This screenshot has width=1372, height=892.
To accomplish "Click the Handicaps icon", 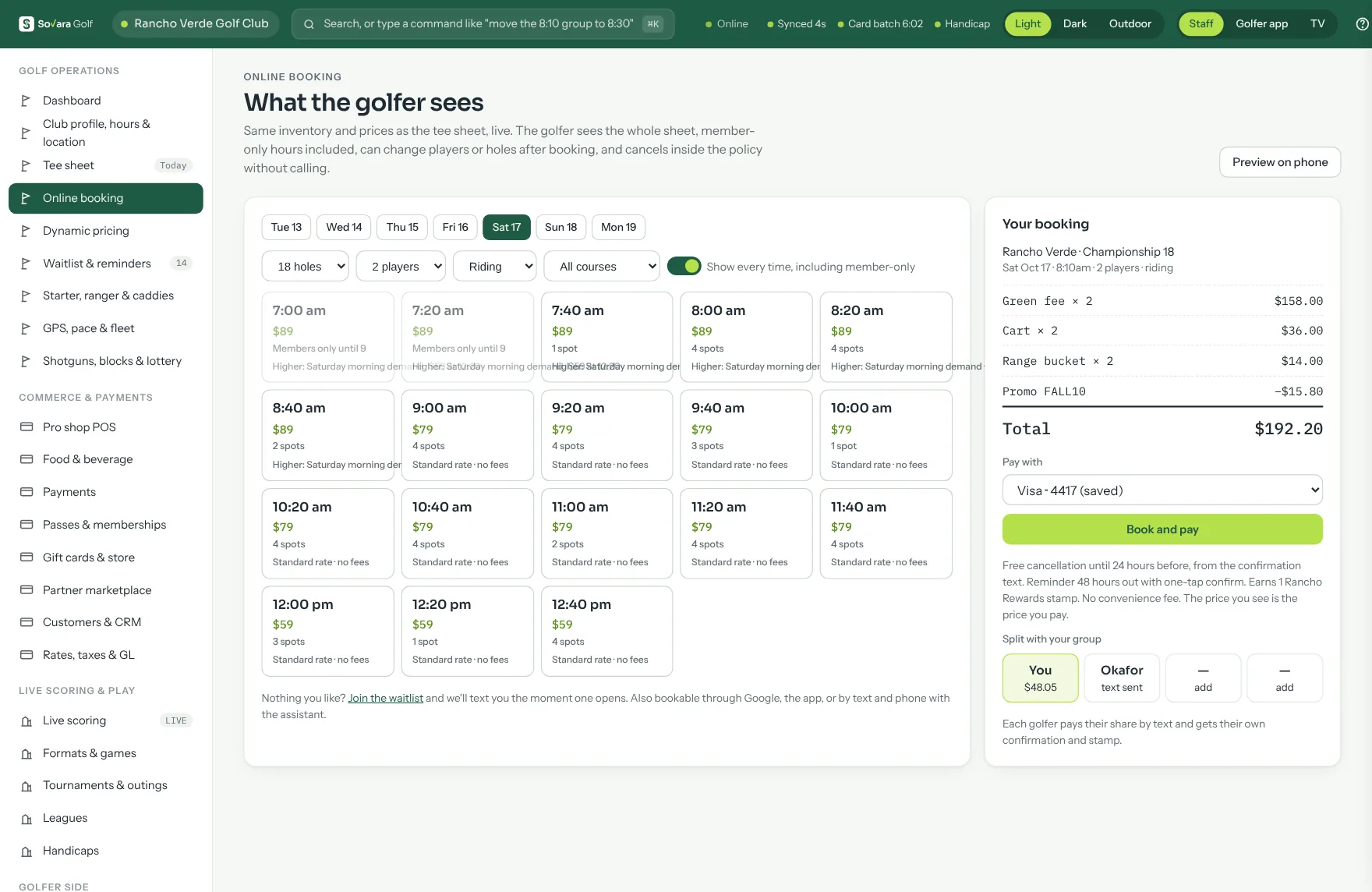I will click(x=27, y=851).
